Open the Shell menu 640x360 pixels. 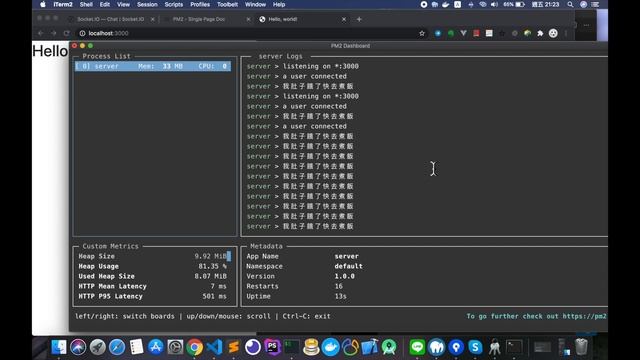[86, 4]
